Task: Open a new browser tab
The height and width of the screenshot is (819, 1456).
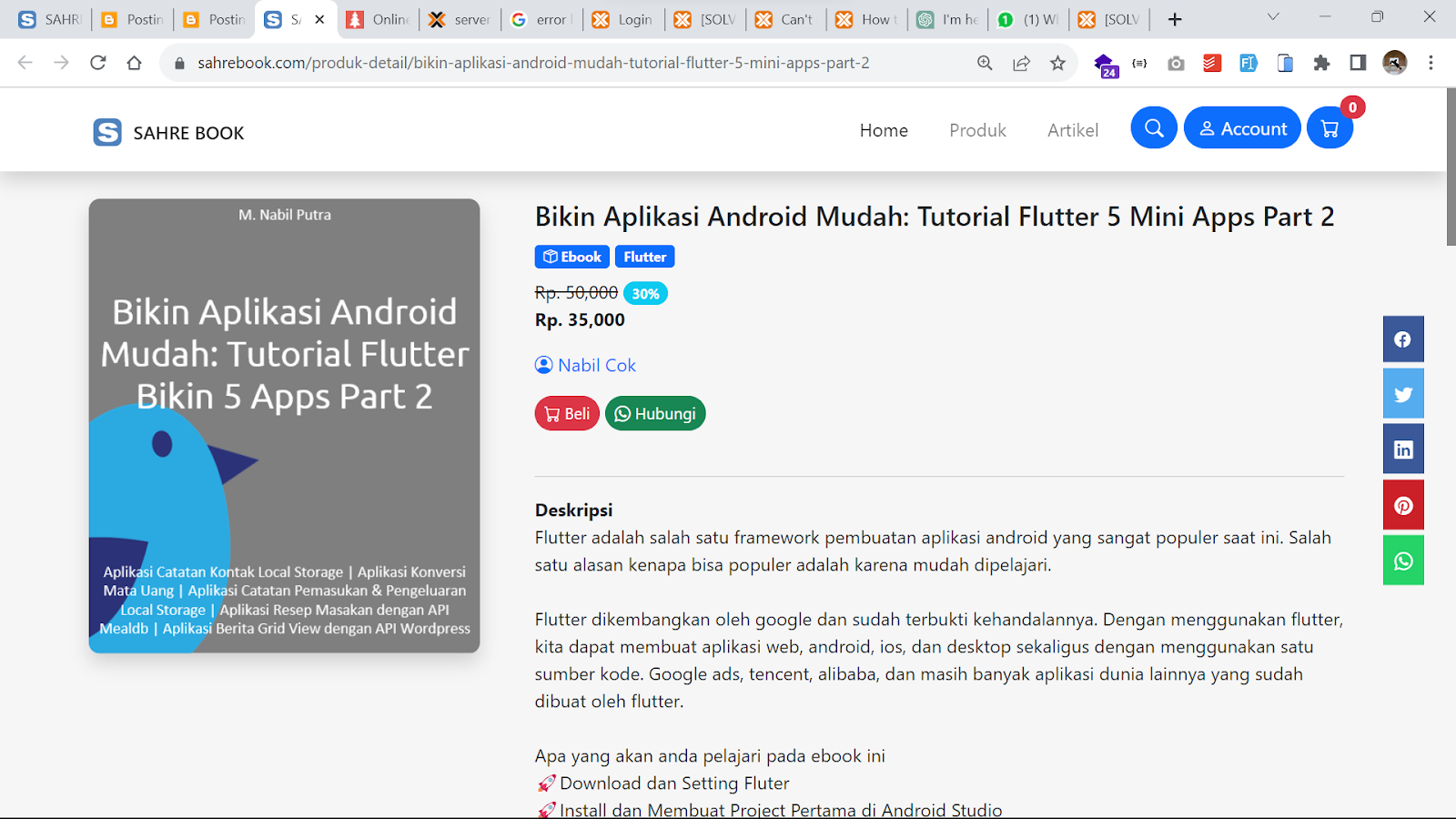Action: [x=1175, y=19]
